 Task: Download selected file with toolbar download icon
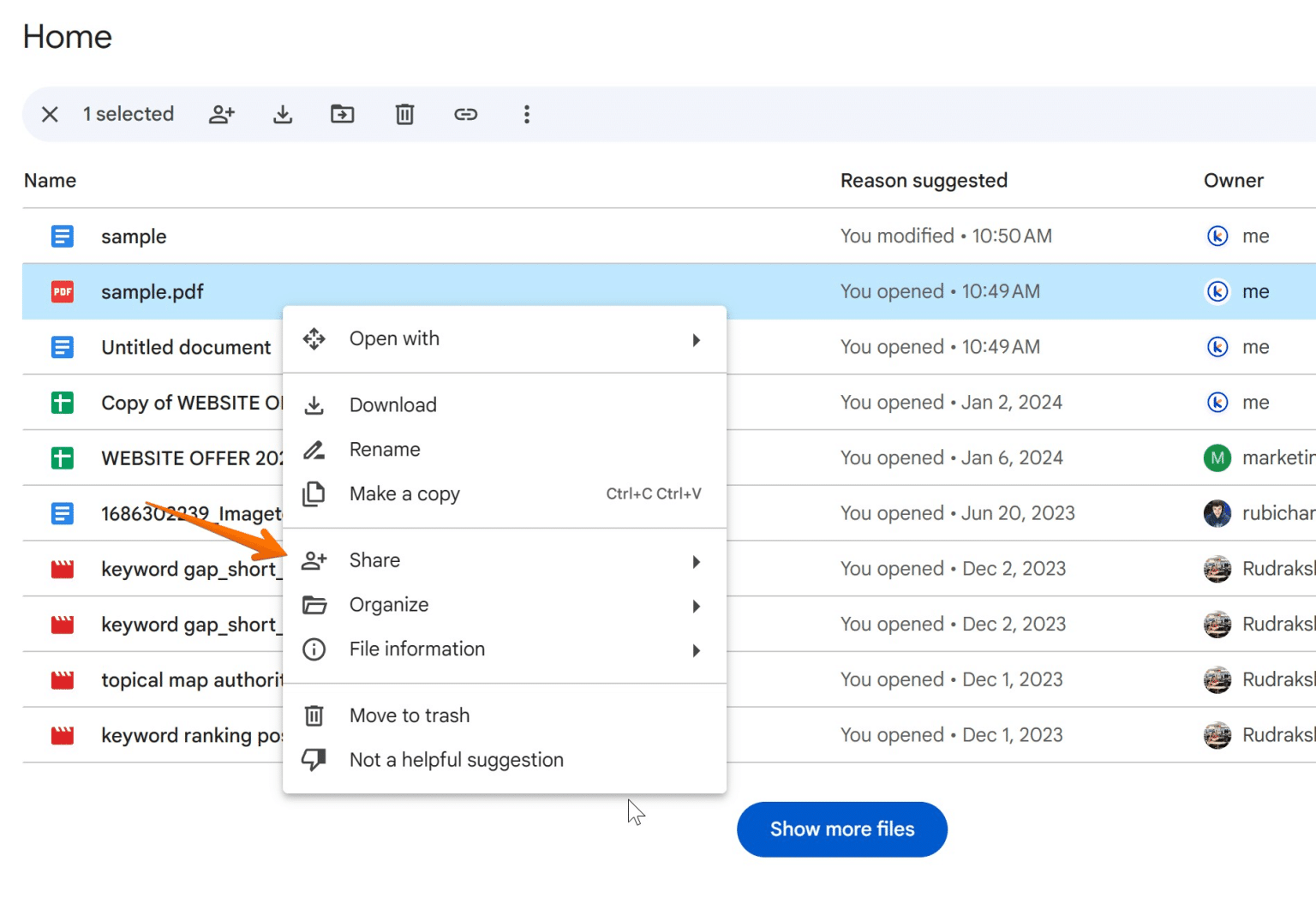(x=283, y=114)
